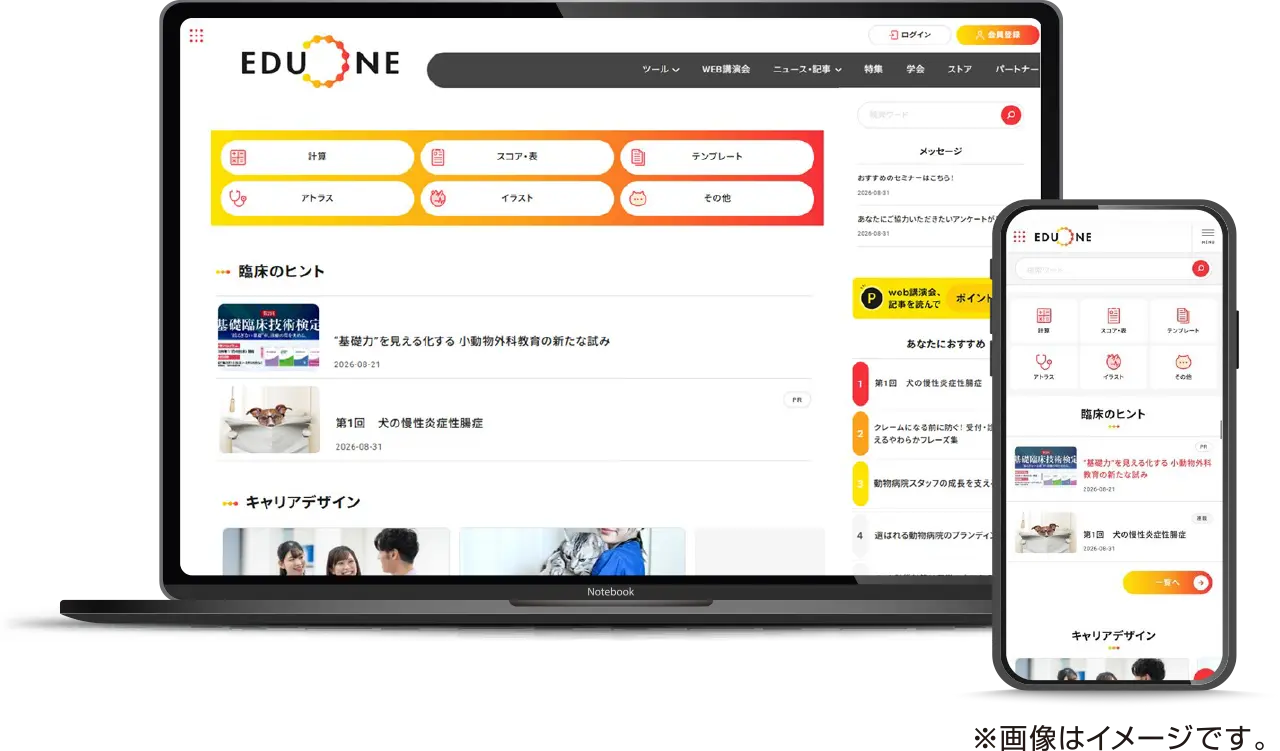Click the EDUONE logo on laptop
Viewport: 1280px width, 751px height.
pos(320,63)
